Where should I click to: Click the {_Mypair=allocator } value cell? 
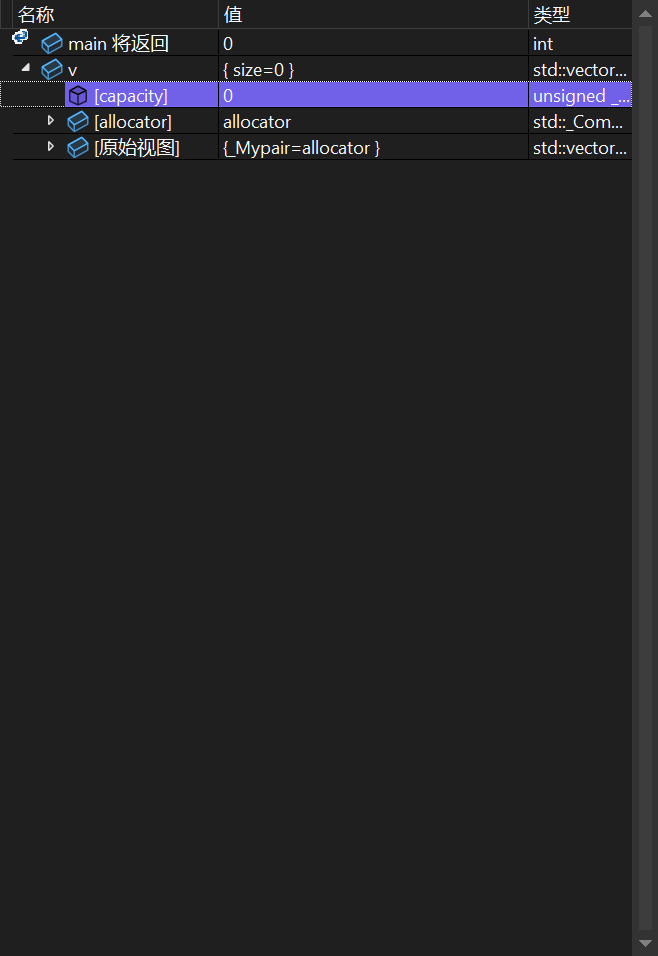pos(373,148)
